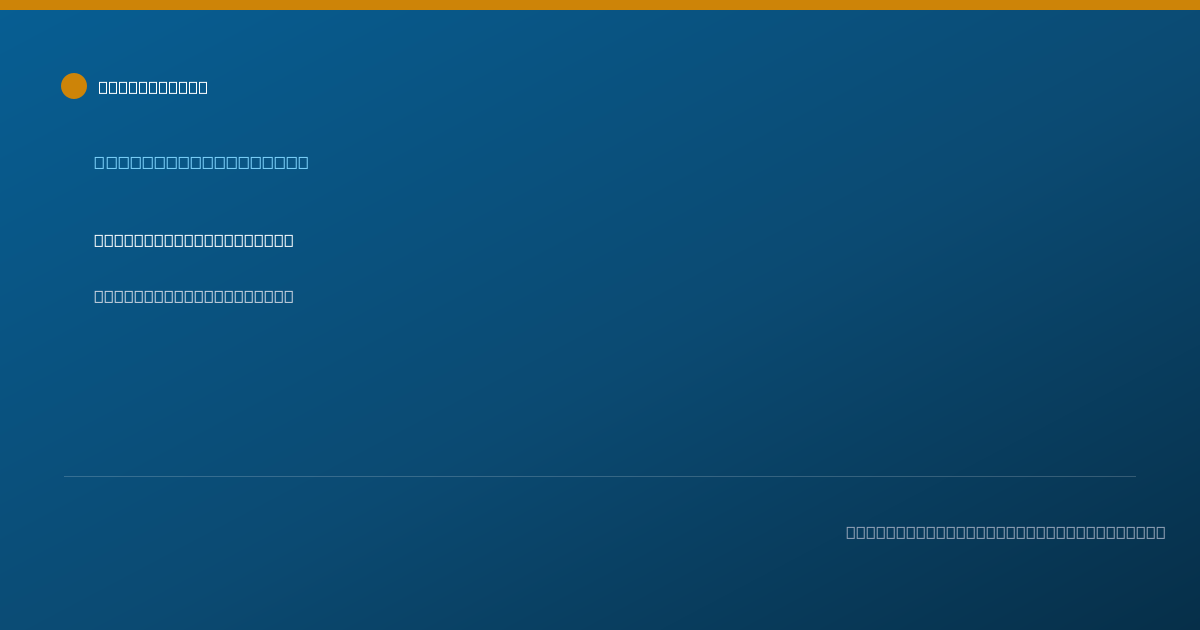
Task: Click first character of pale gray text line
Action: point(99,296)
